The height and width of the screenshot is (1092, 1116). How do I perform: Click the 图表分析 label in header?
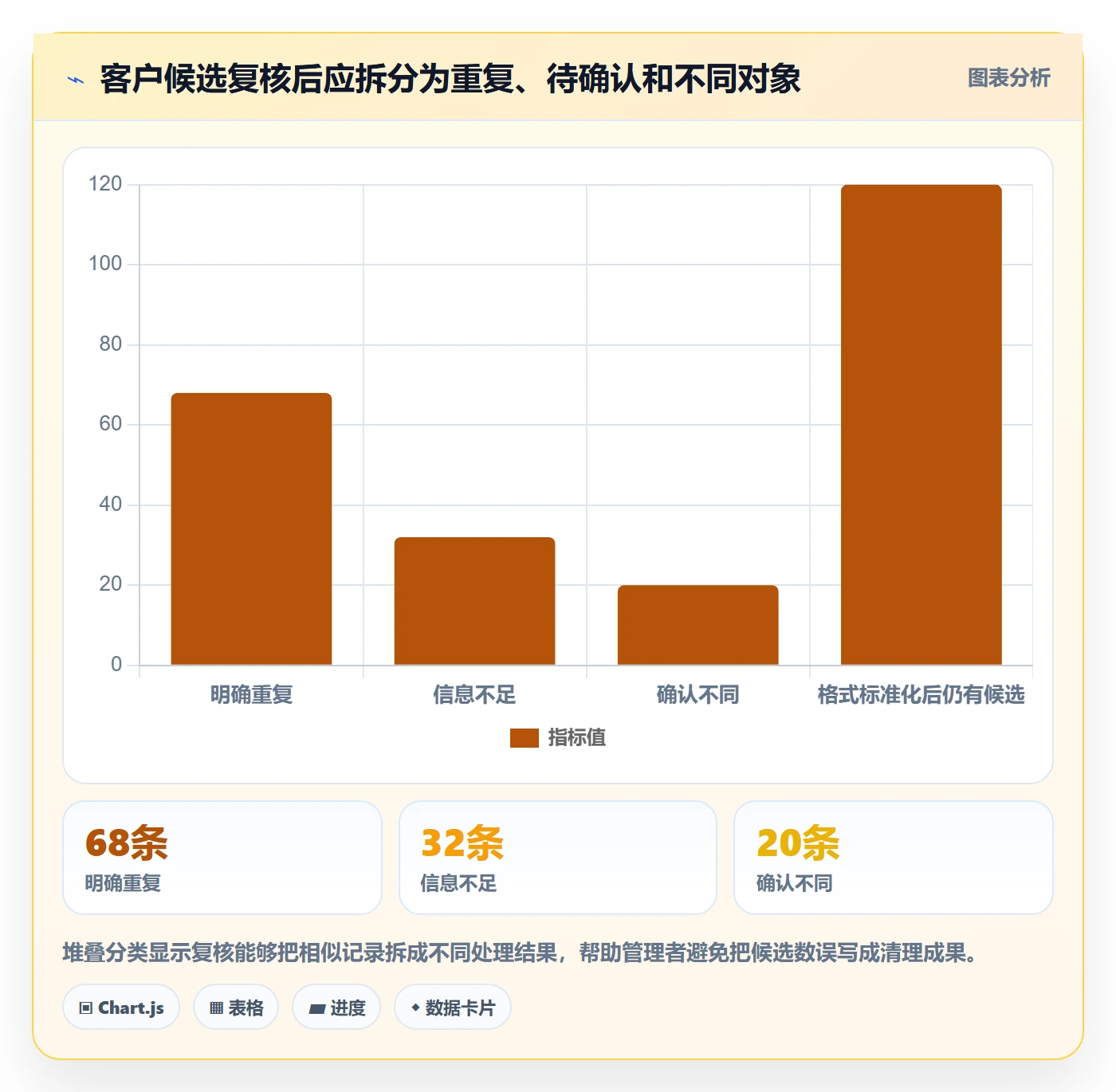(1008, 78)
